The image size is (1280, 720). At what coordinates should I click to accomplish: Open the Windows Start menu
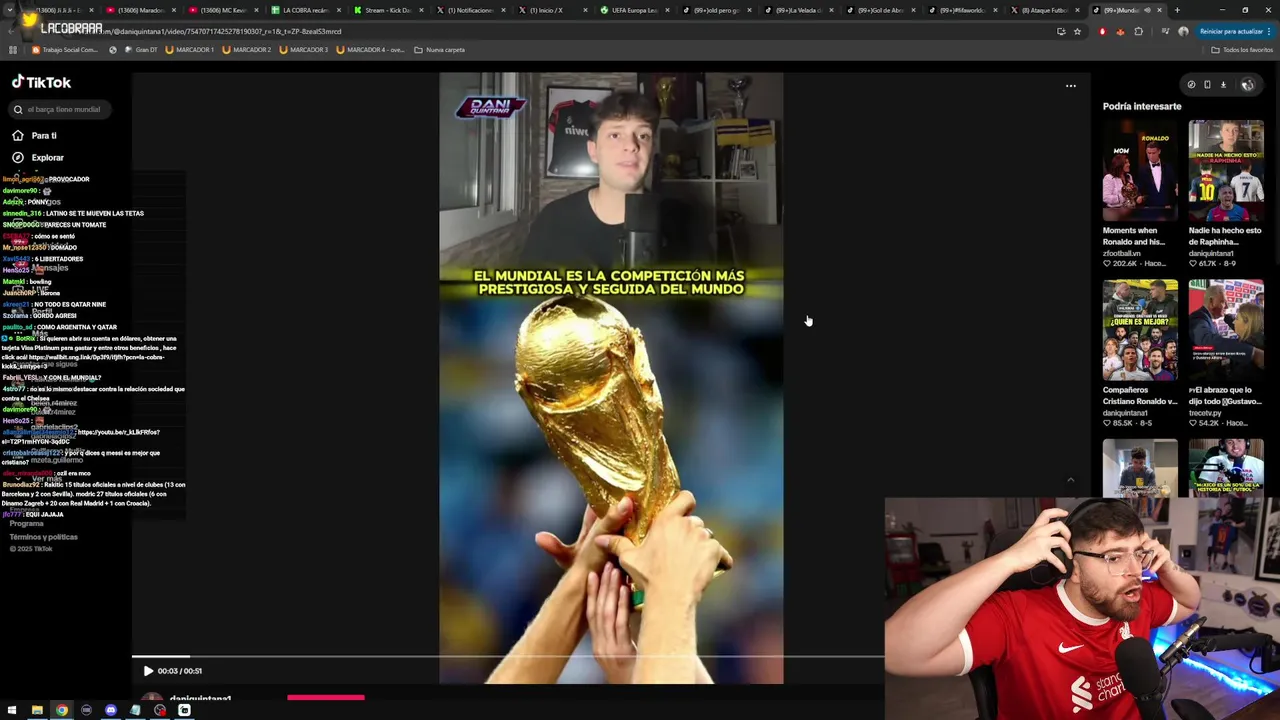[x=12, y=710]
